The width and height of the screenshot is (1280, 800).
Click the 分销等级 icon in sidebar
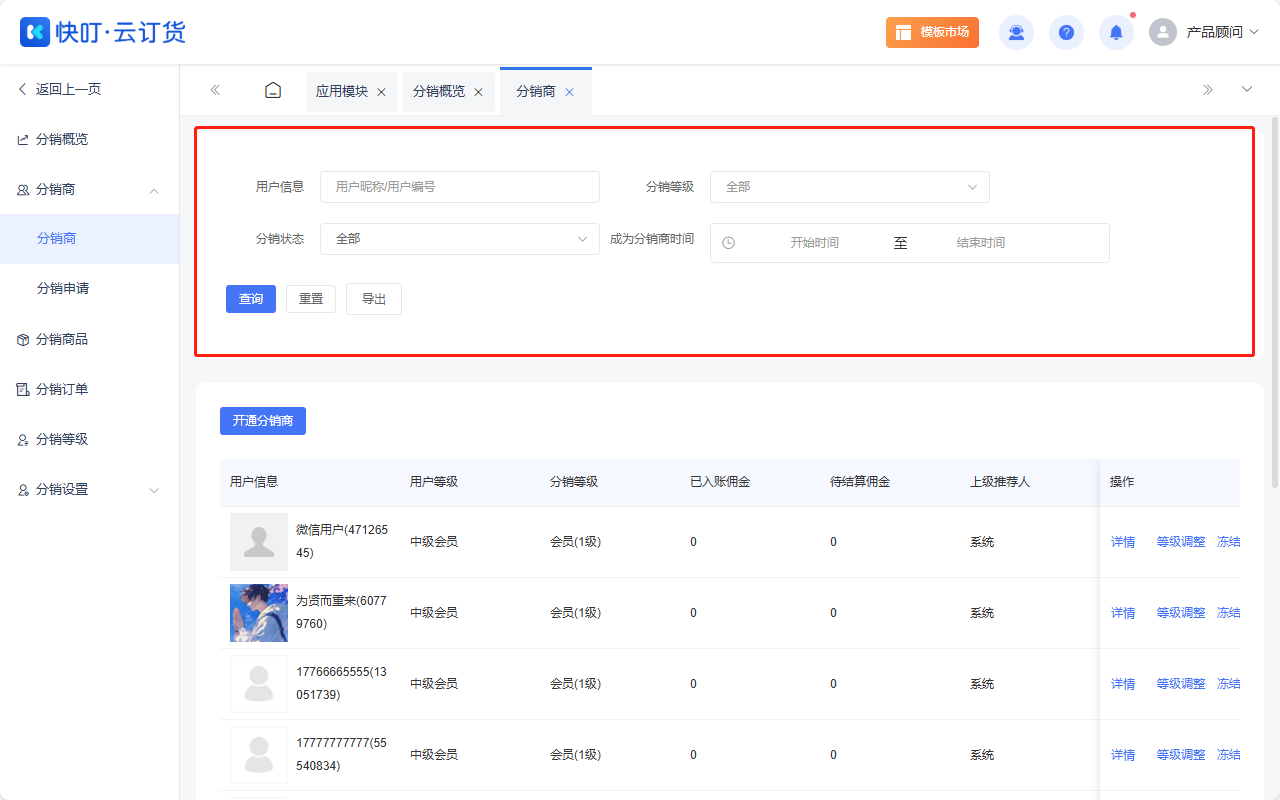tap(23, 440)
